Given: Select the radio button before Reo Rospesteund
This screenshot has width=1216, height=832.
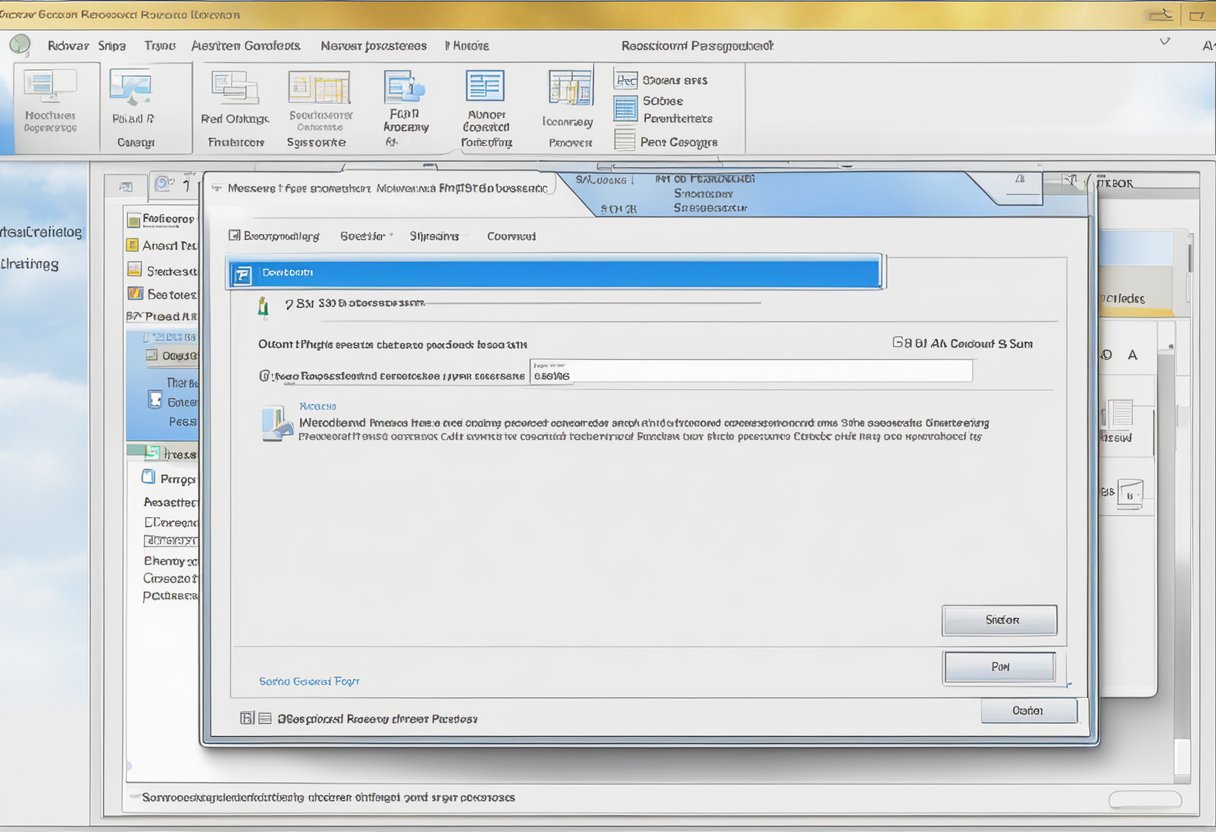Looking at the screenshot, I should [265, 377].
